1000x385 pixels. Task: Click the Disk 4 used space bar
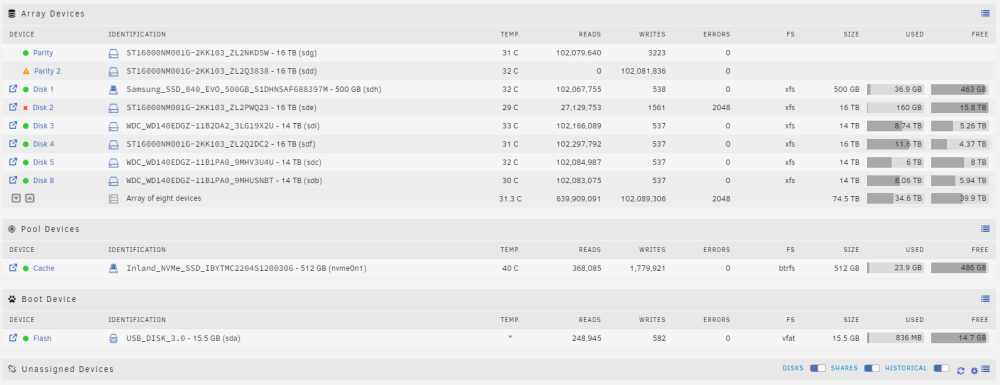click(x=895, y=144)
